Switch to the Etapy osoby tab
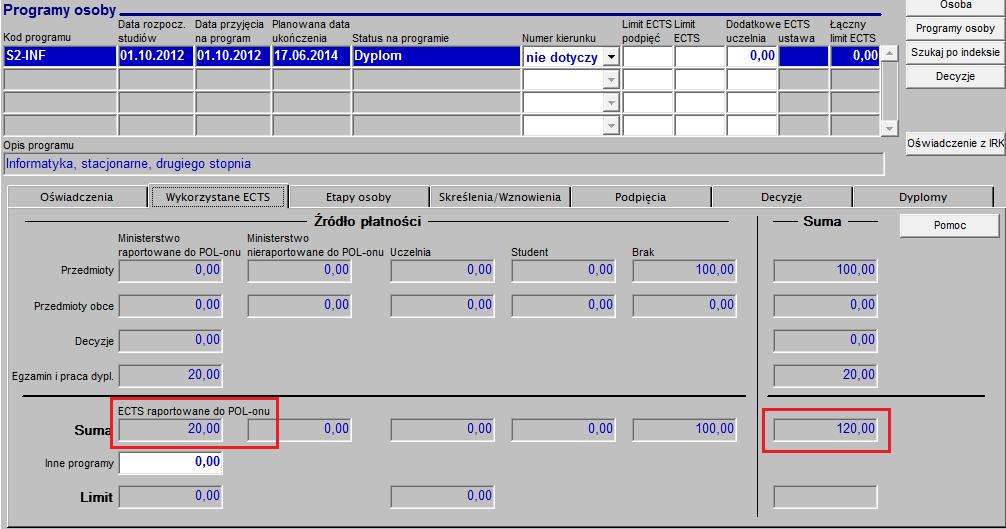 coord(359,197)
